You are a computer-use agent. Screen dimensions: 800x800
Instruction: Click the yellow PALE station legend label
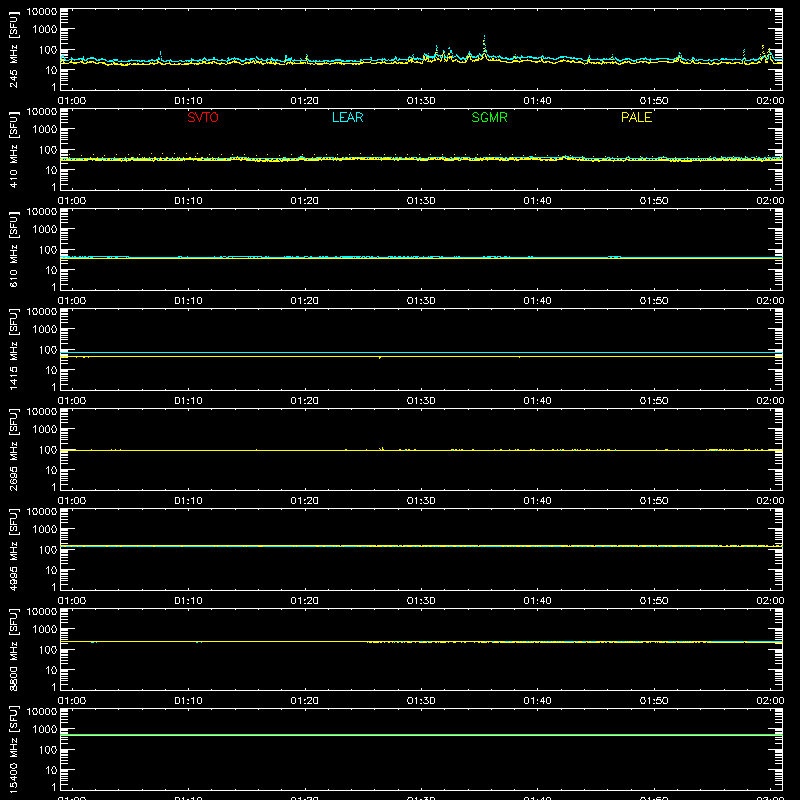pos(636,117)
